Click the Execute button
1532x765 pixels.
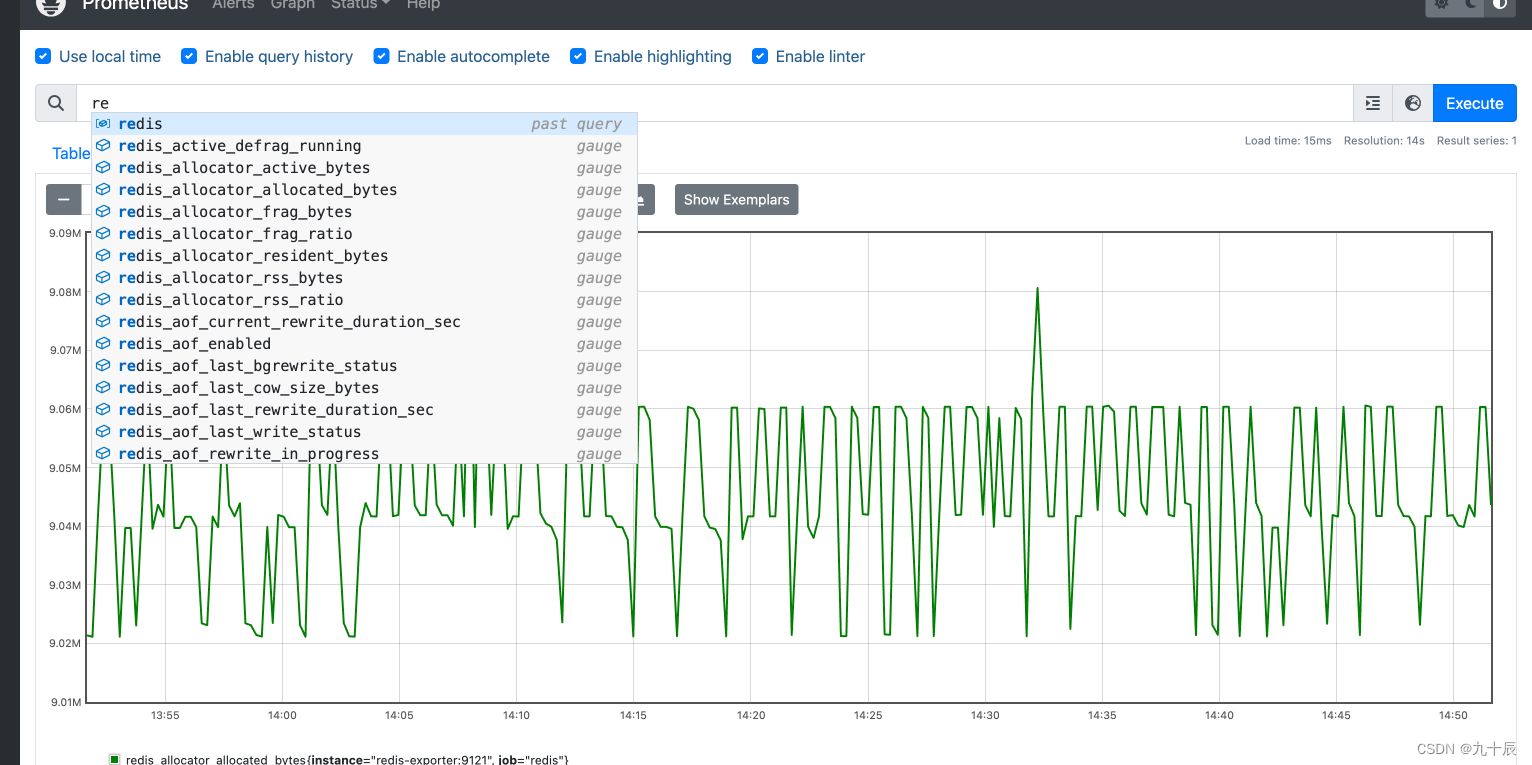1474,103
